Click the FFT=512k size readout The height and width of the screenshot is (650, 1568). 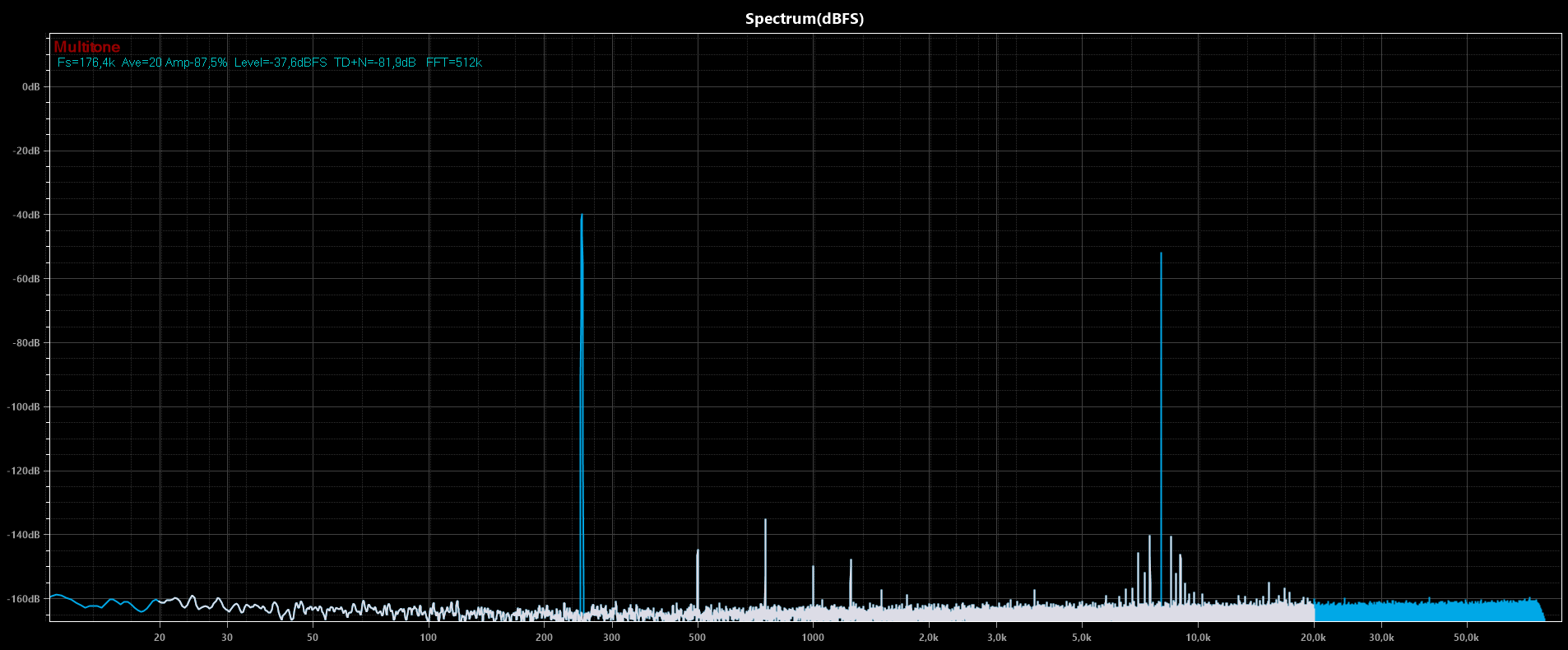pos(454,63)
